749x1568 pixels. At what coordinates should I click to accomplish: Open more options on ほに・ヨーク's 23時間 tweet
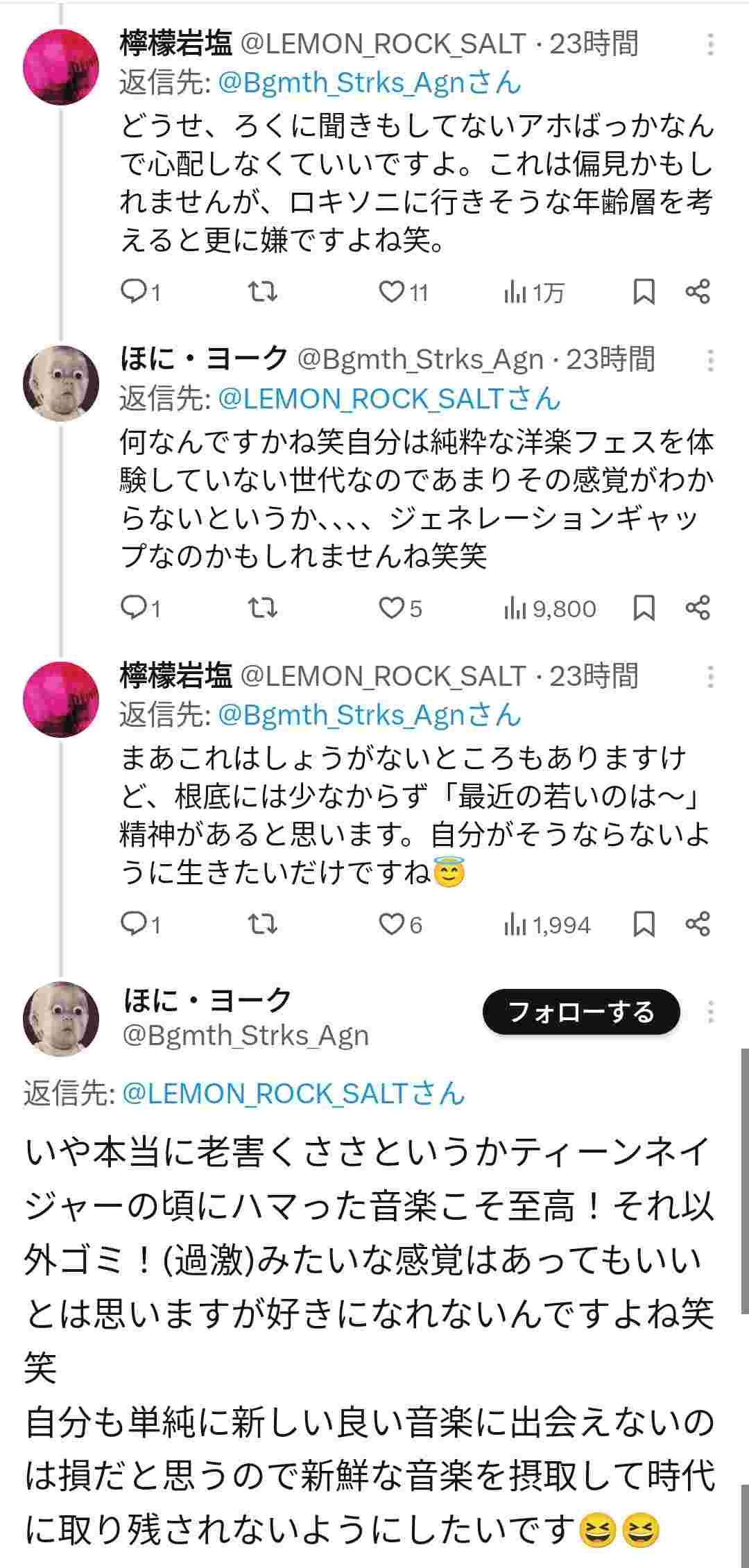pyautogui.click(x=710, y=361)
